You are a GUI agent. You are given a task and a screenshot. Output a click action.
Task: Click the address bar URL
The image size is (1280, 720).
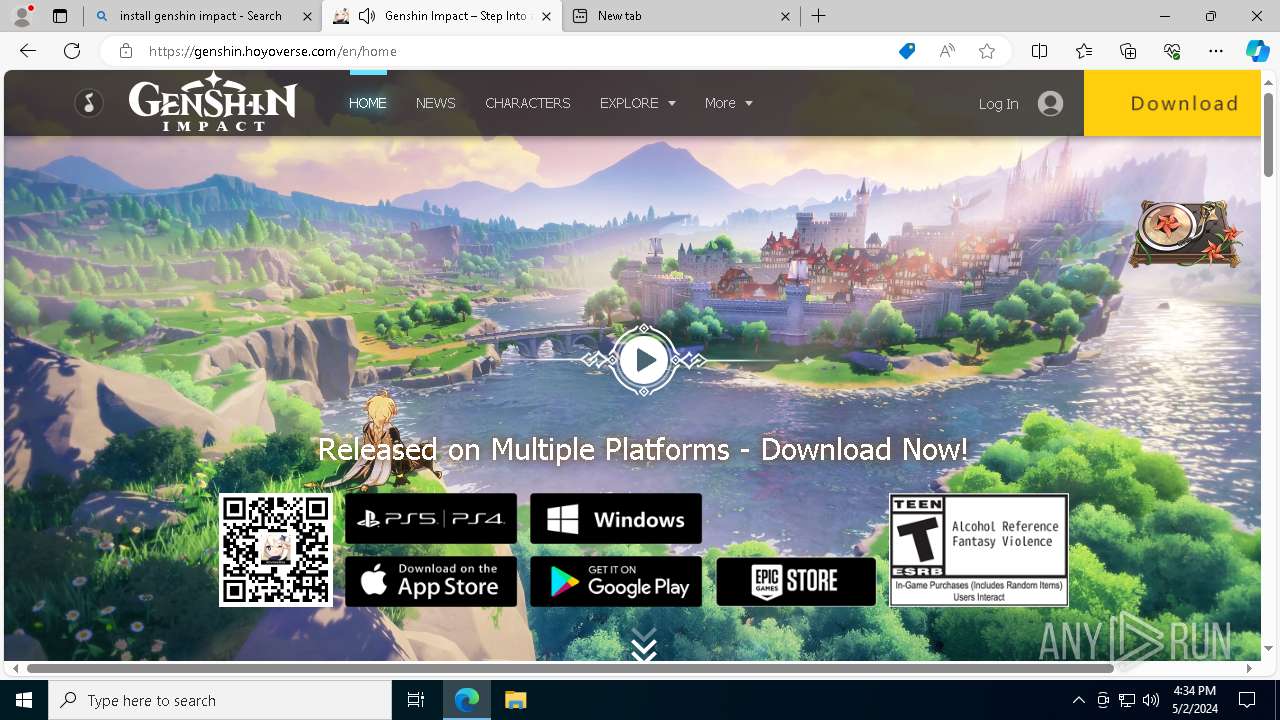click(x=273, y=51)
